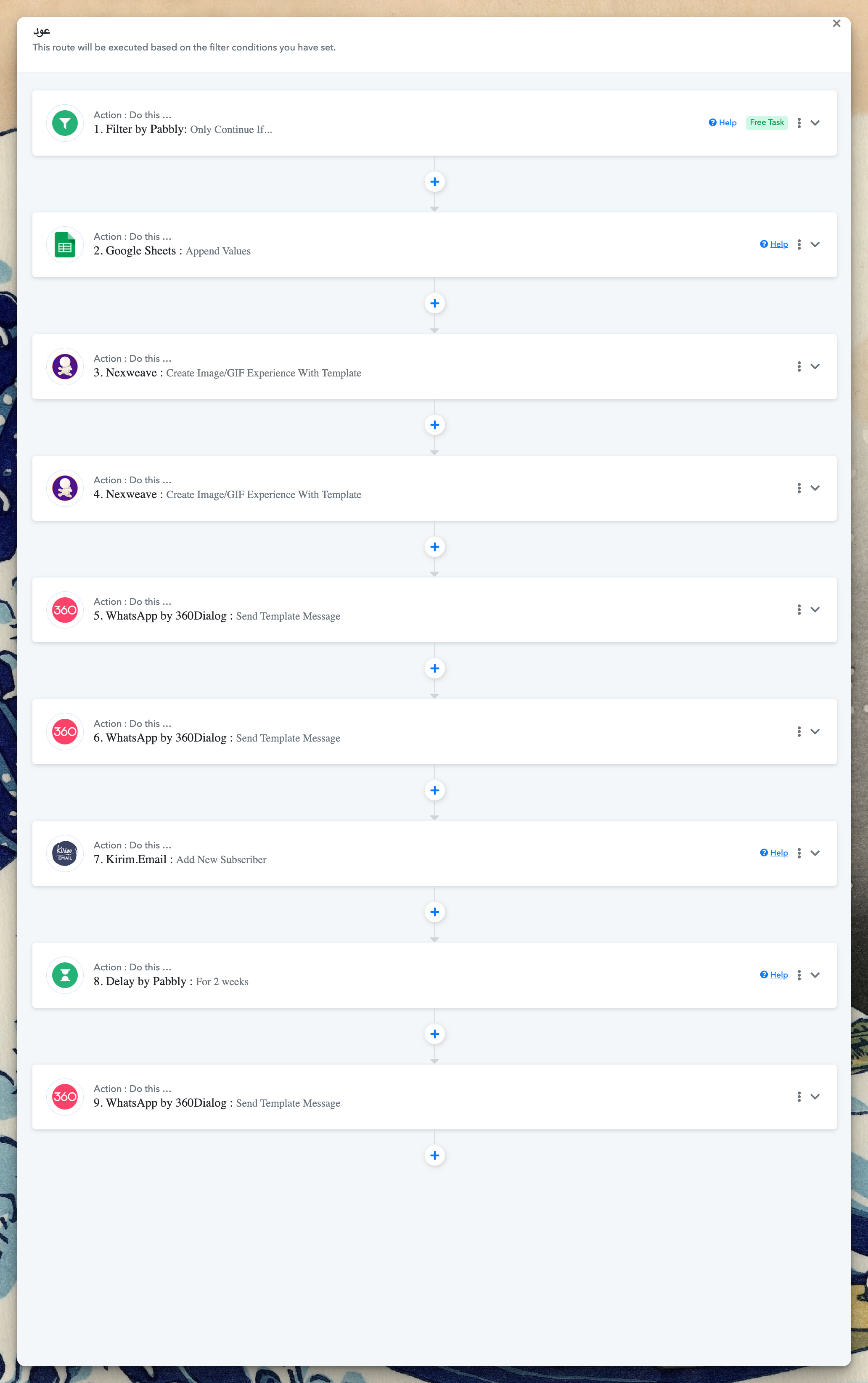Click the Kirim.Email icon in step 7
The image size is (868, 1383).
[x=65, y=853]
